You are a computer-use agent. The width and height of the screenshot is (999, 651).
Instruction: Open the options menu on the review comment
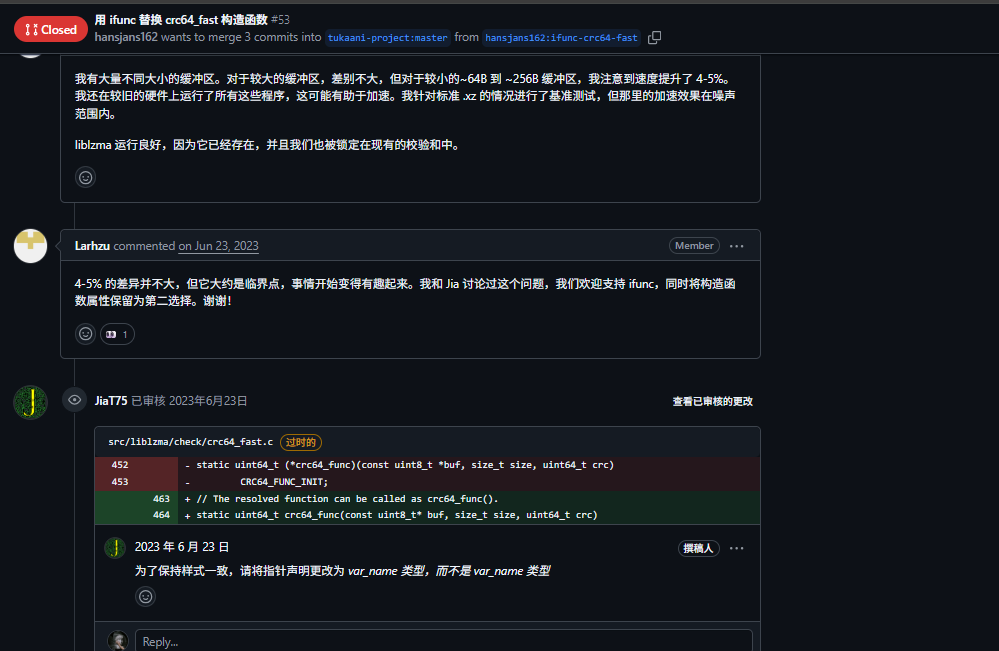click(x=737, y=548)
